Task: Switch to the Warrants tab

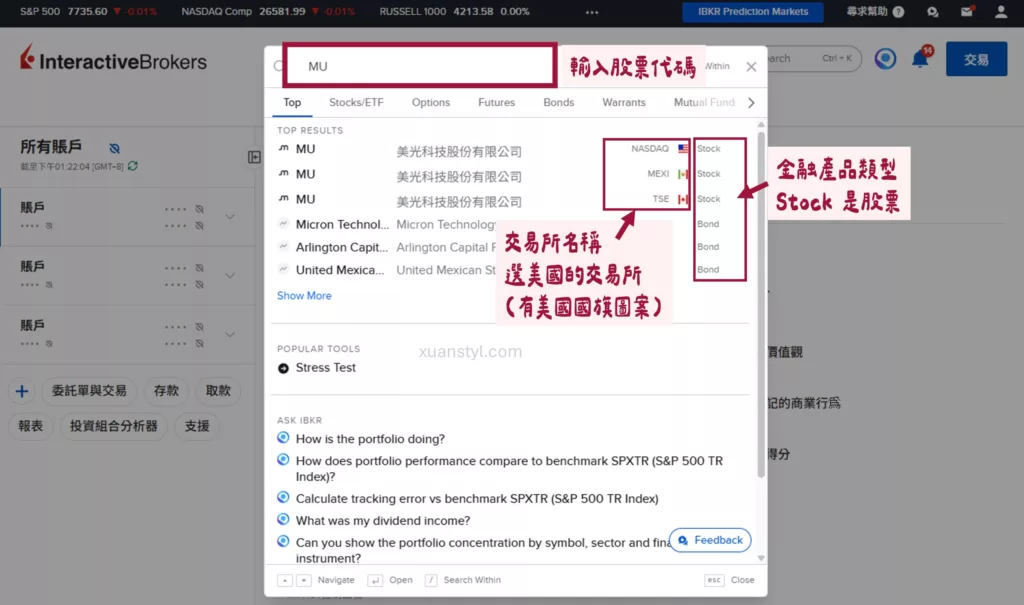Action: click(624, 103)
